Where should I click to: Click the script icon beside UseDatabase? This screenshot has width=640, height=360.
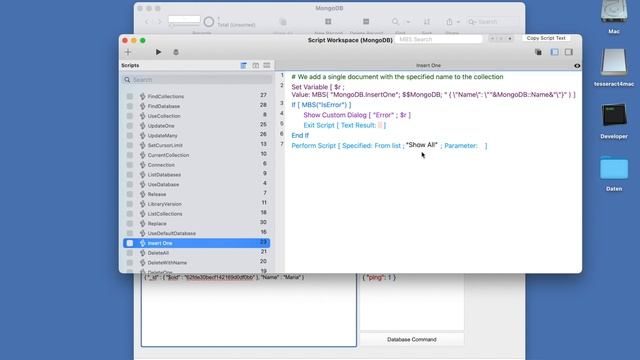(142, 184)
